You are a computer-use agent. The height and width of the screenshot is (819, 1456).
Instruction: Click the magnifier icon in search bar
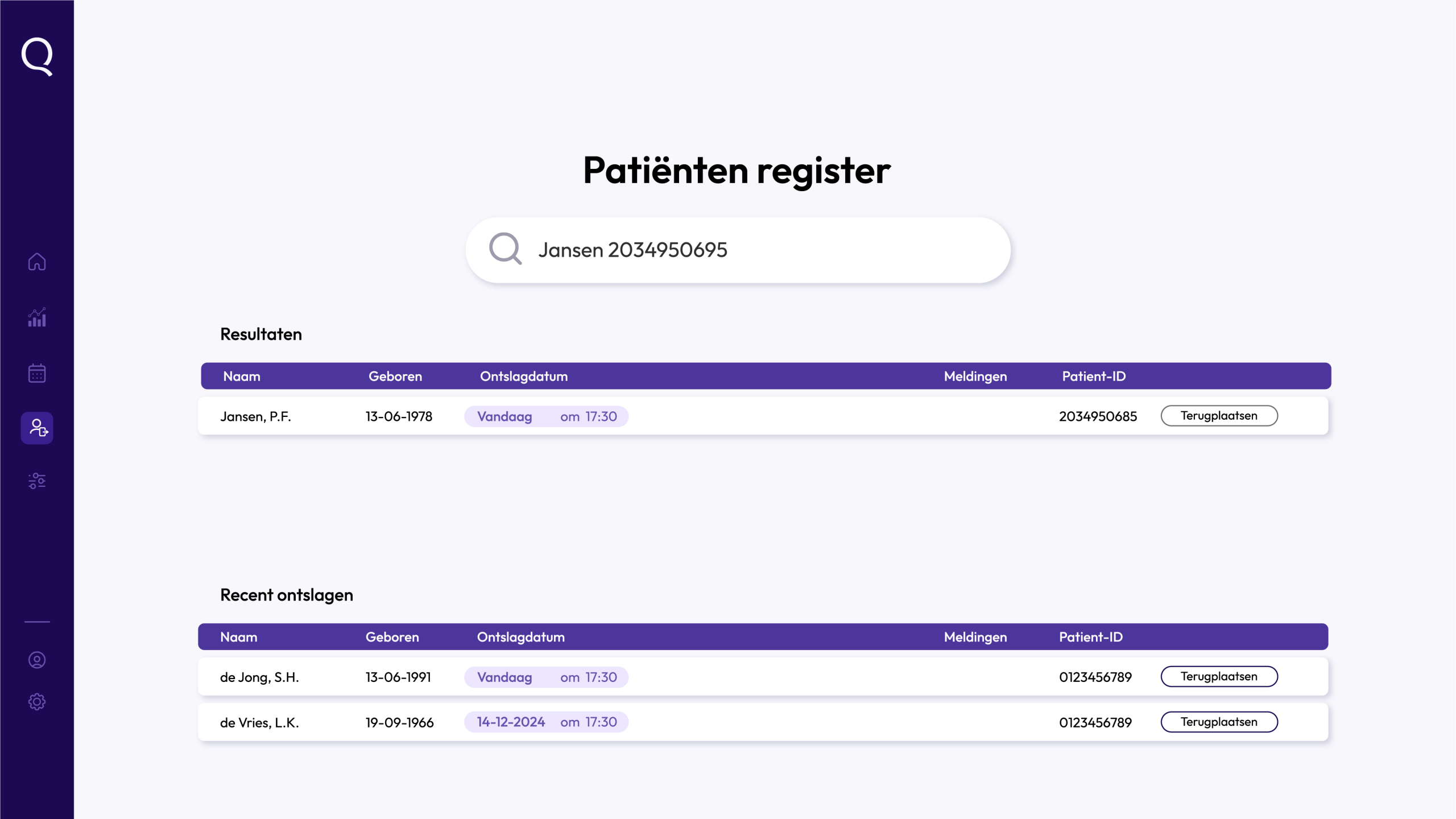505,249
